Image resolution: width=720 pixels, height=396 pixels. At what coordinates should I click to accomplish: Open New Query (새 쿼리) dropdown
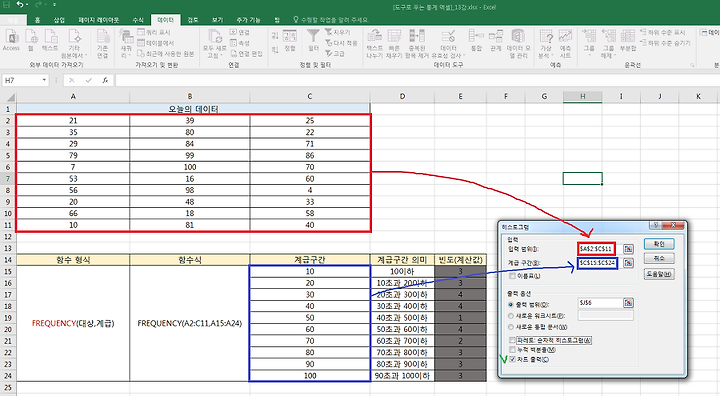[x=126, y=44]
